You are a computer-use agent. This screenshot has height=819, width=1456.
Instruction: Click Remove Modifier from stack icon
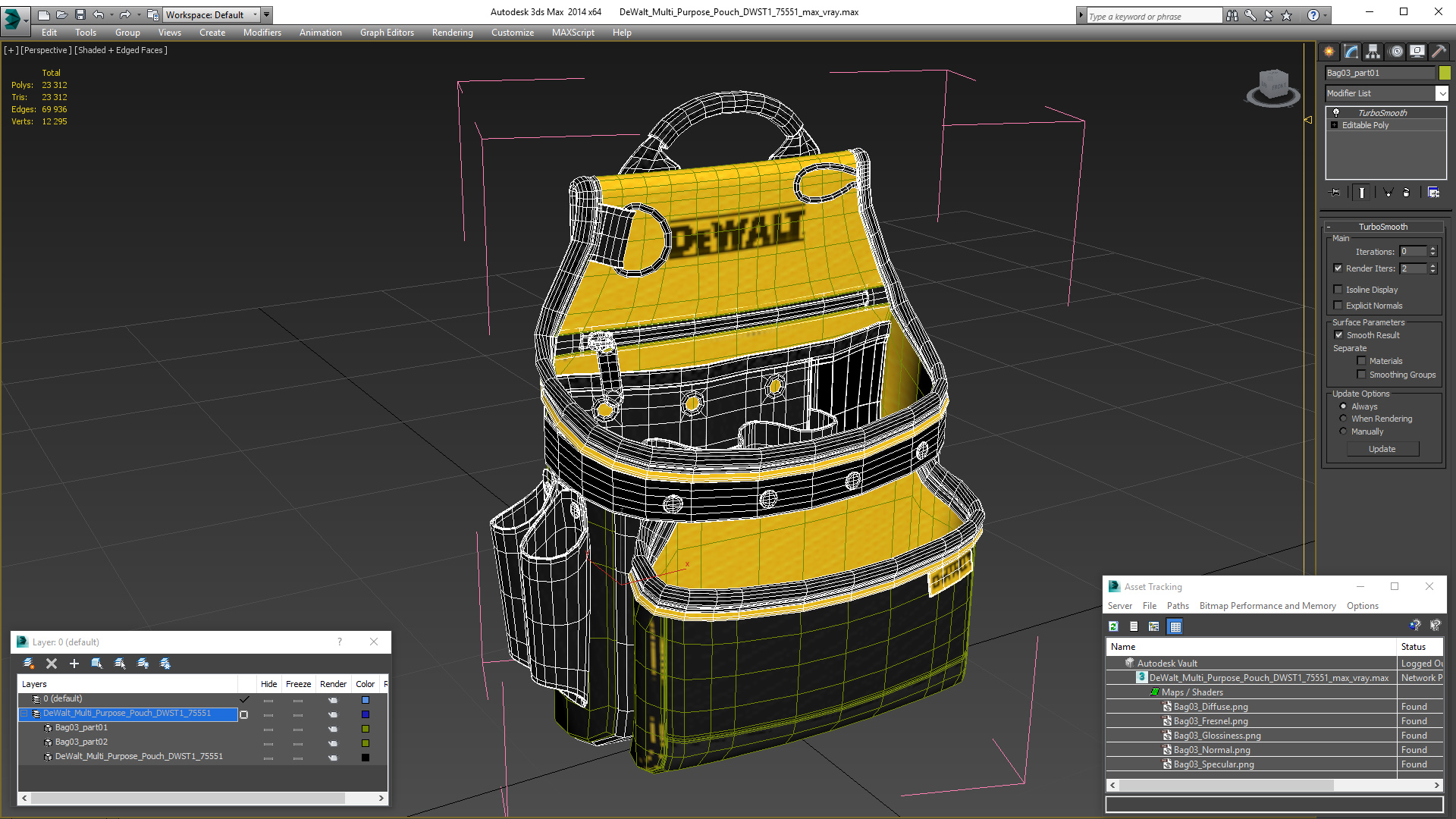point(1407,193)
